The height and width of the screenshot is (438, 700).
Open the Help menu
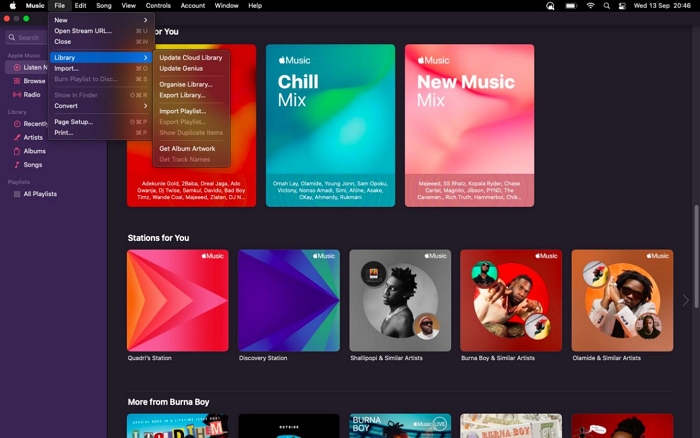(x=255, y=6)
